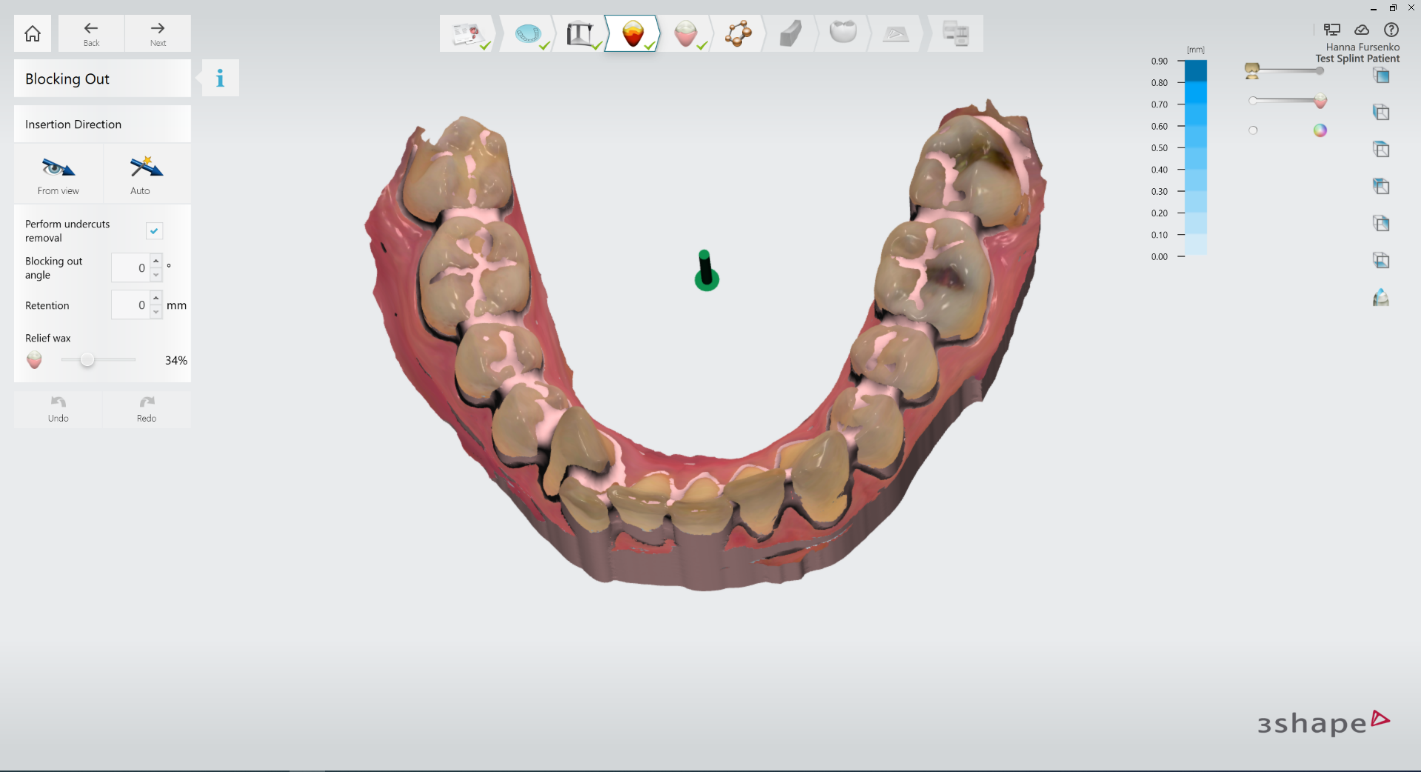1421x772 pixels.
Task: Set insertion direction From view
Action: pyautogui.click(x=58, y=174)
